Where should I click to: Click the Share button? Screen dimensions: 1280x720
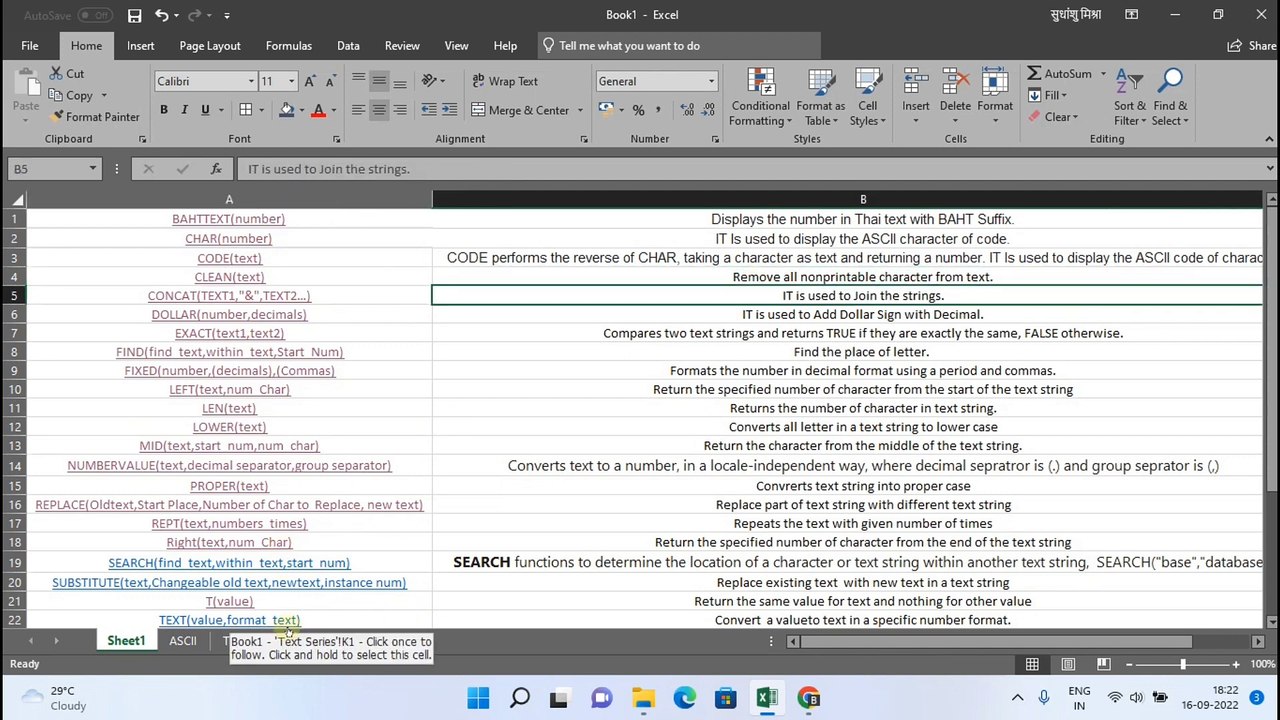pyautogui.click(x=1251, y=46)
